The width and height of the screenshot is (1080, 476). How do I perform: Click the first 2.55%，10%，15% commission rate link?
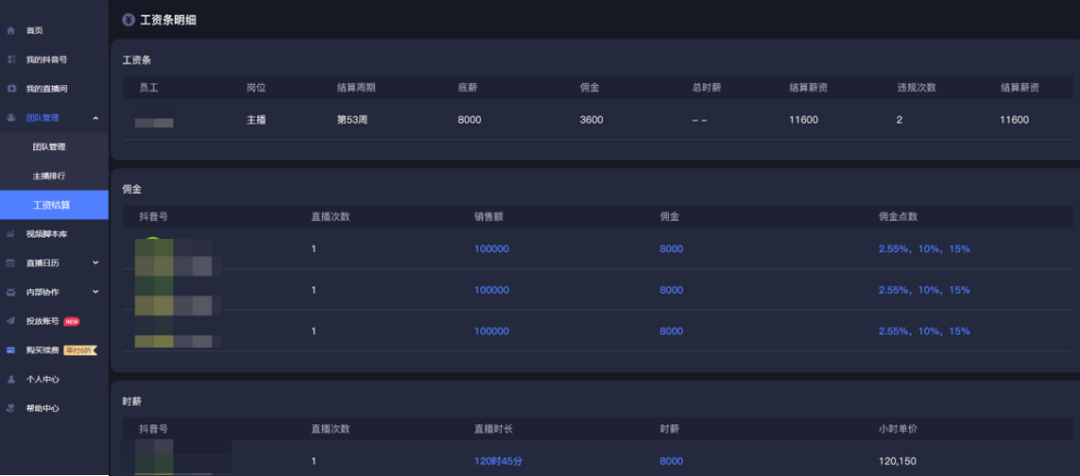pyautogui.click(x=924, y=249)
